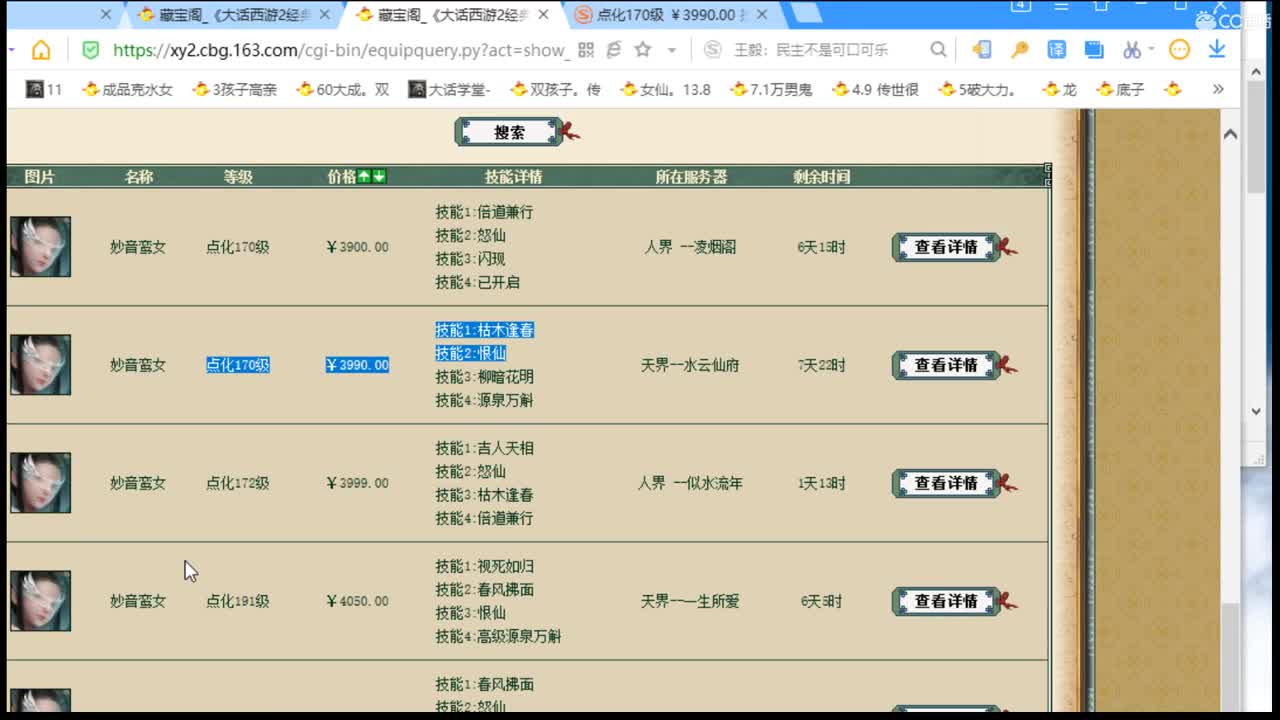Image resolution: width=1280 pixels, height=720 pixels.
Task: Open the 女仙。13.8 bookmark
Action: pos(665,89)
